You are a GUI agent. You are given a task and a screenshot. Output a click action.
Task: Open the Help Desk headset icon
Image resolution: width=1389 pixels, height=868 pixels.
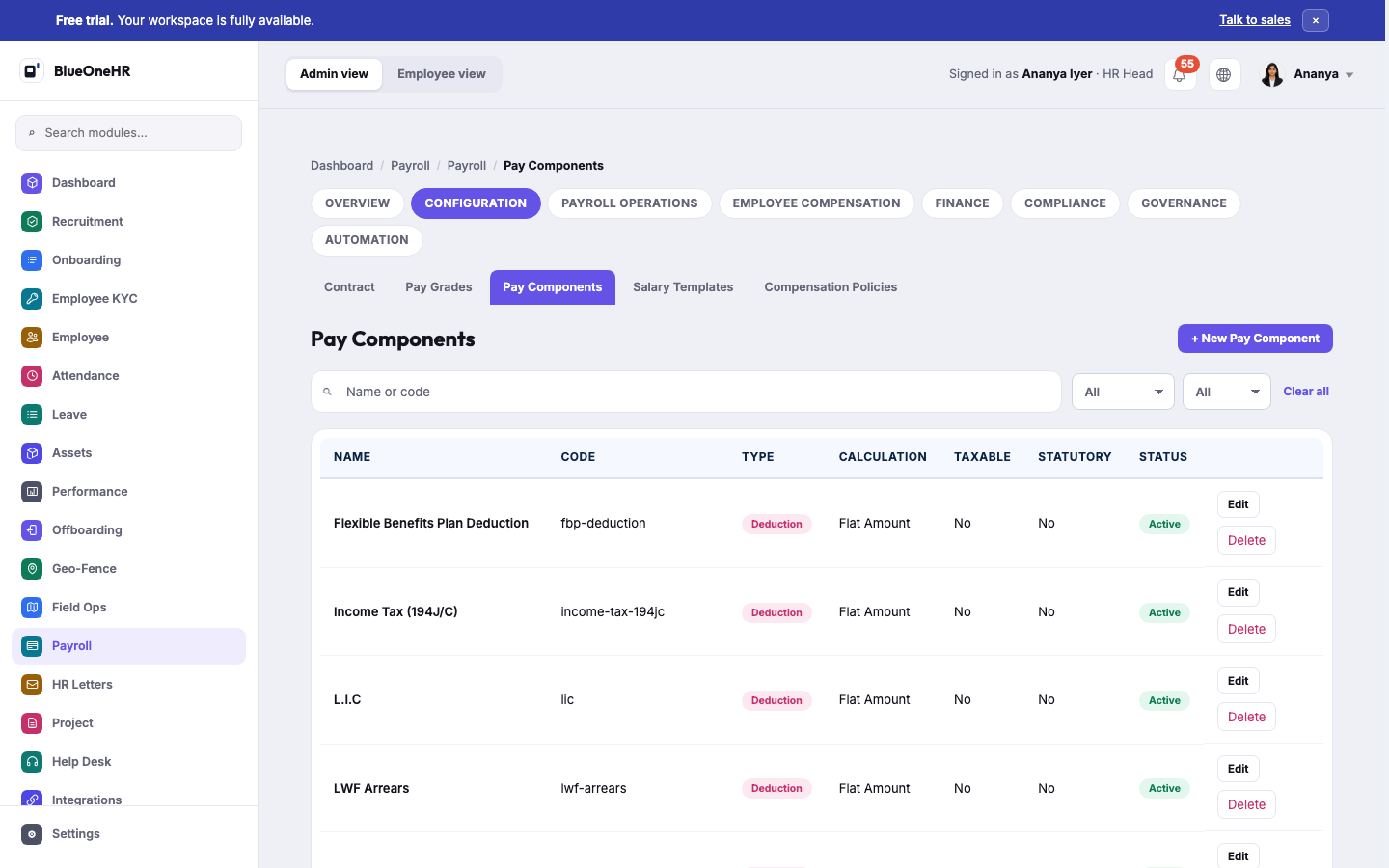[x=32, y=761]
